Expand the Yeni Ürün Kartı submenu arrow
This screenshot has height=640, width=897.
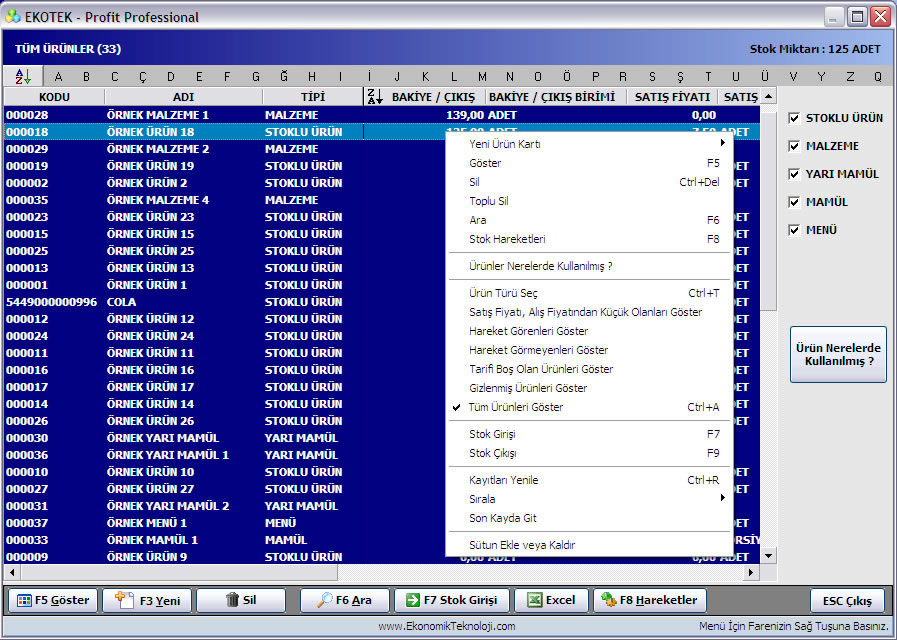coord(723,143)
